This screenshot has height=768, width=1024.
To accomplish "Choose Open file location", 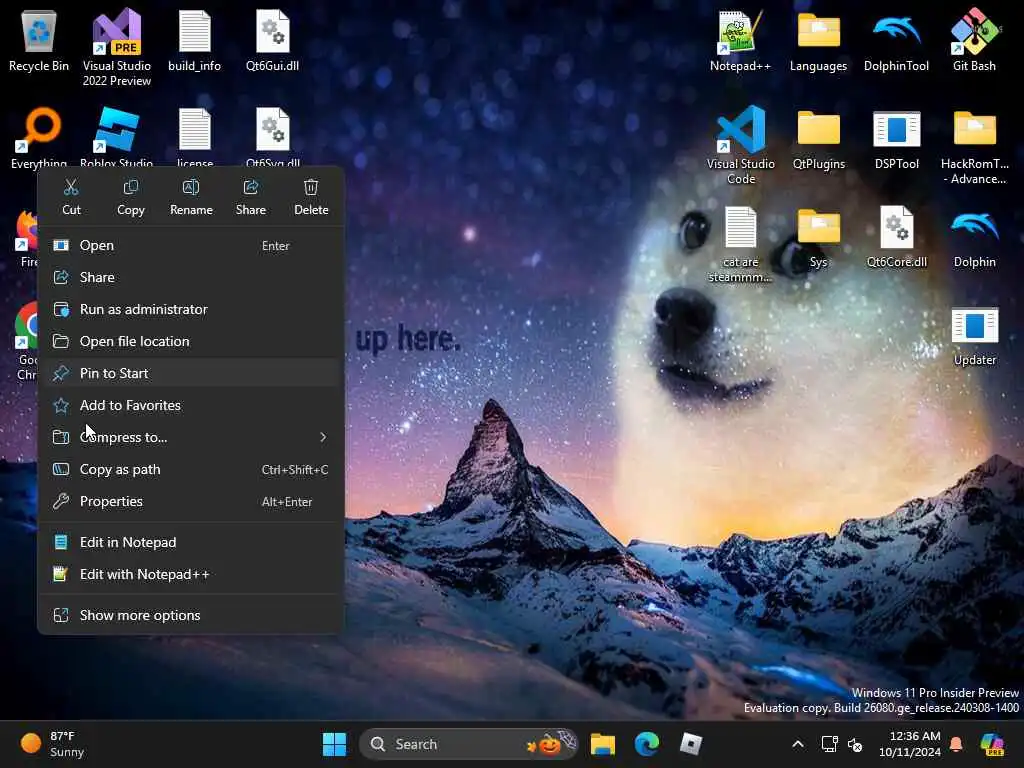I will click(x=191, y=342).
